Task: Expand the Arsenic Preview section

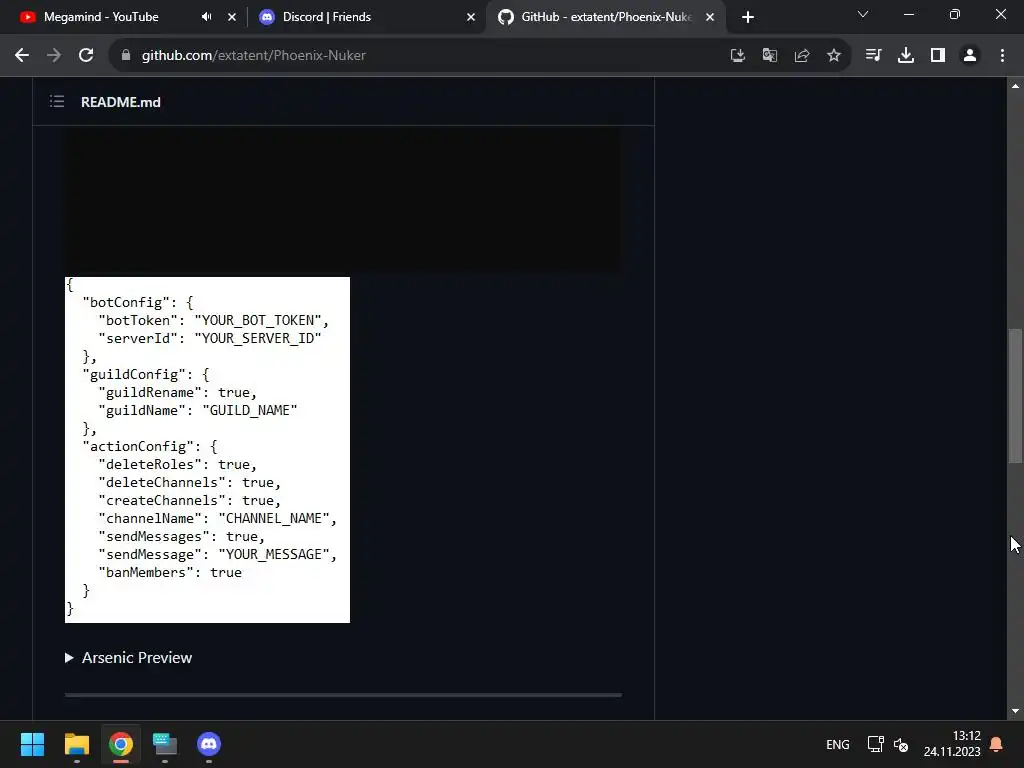Action: point(129,658)
